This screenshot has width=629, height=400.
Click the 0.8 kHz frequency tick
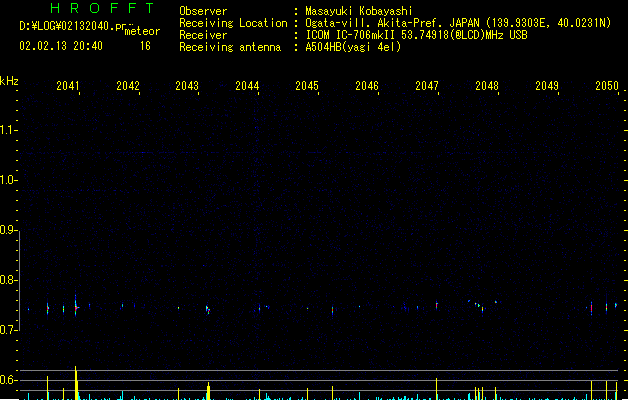(x=9, y=280)
